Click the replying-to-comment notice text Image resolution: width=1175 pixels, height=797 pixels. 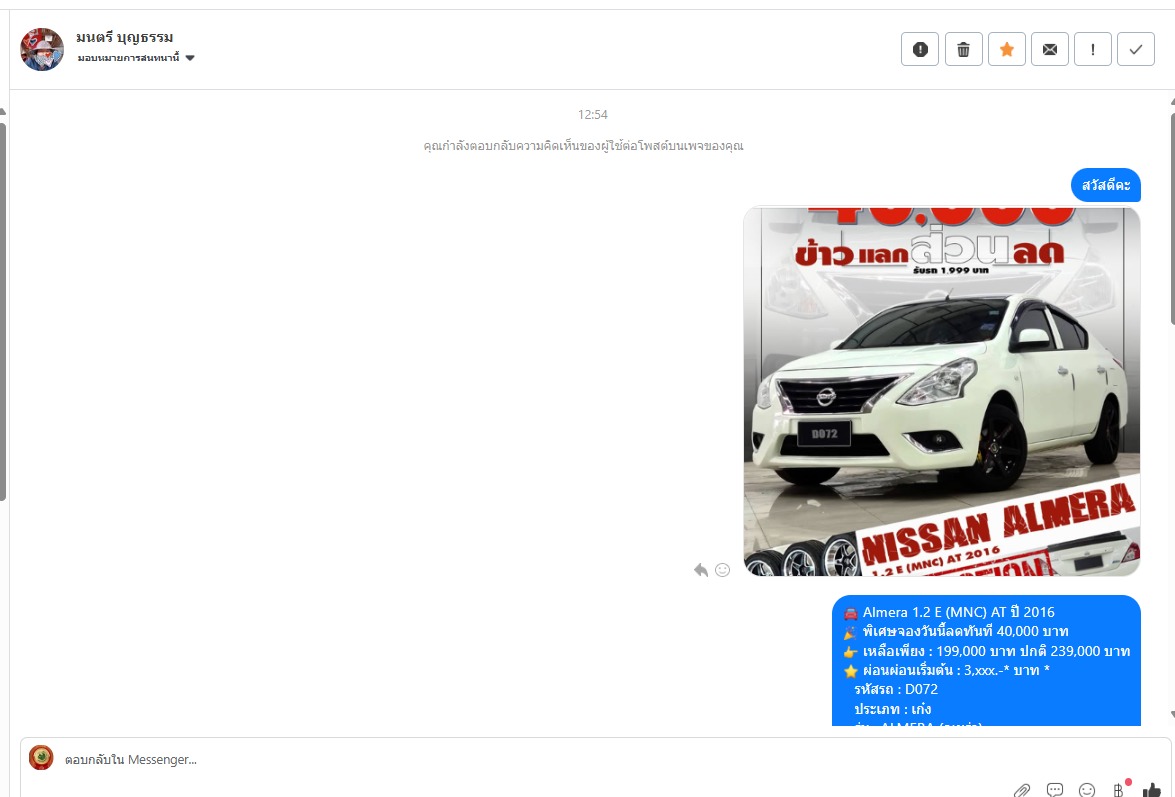click(x=583, y=145)
